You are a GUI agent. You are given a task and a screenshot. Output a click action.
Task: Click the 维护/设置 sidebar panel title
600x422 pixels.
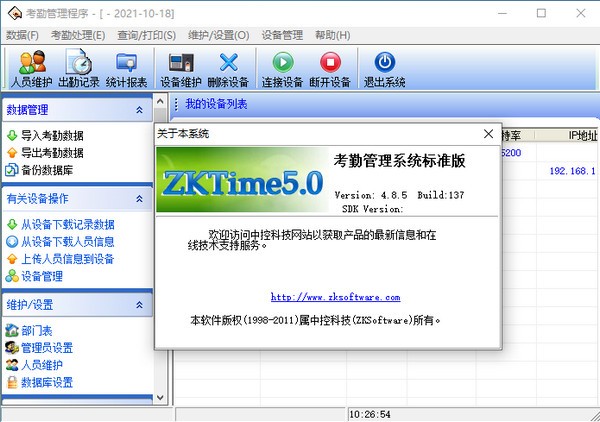click(x=30, y=305)
